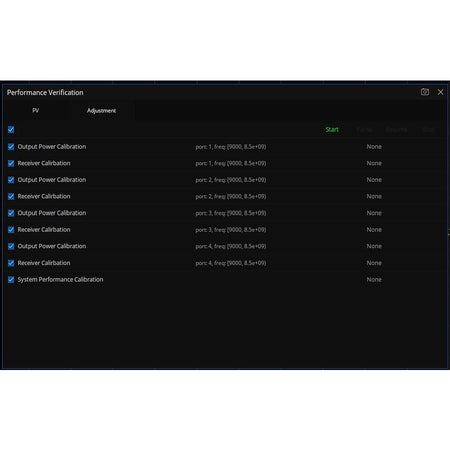The height and width of the screenshot is (450, 450).
Task: Toggle Receiver Calibration checkbox for port 2
Action: tap(11, 196)
